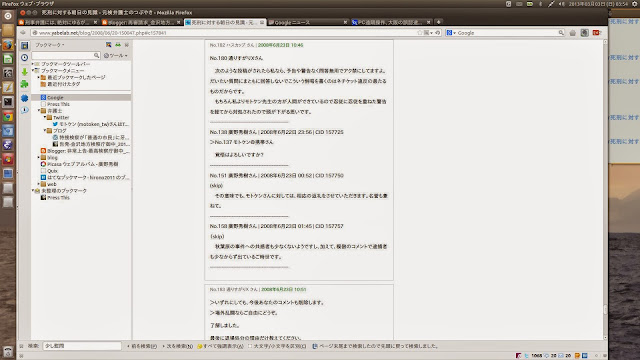Viewport: 640px width, 360px height.
Task: Click the page vertical scrollbar thumb
Action: [x=605, y=309]
